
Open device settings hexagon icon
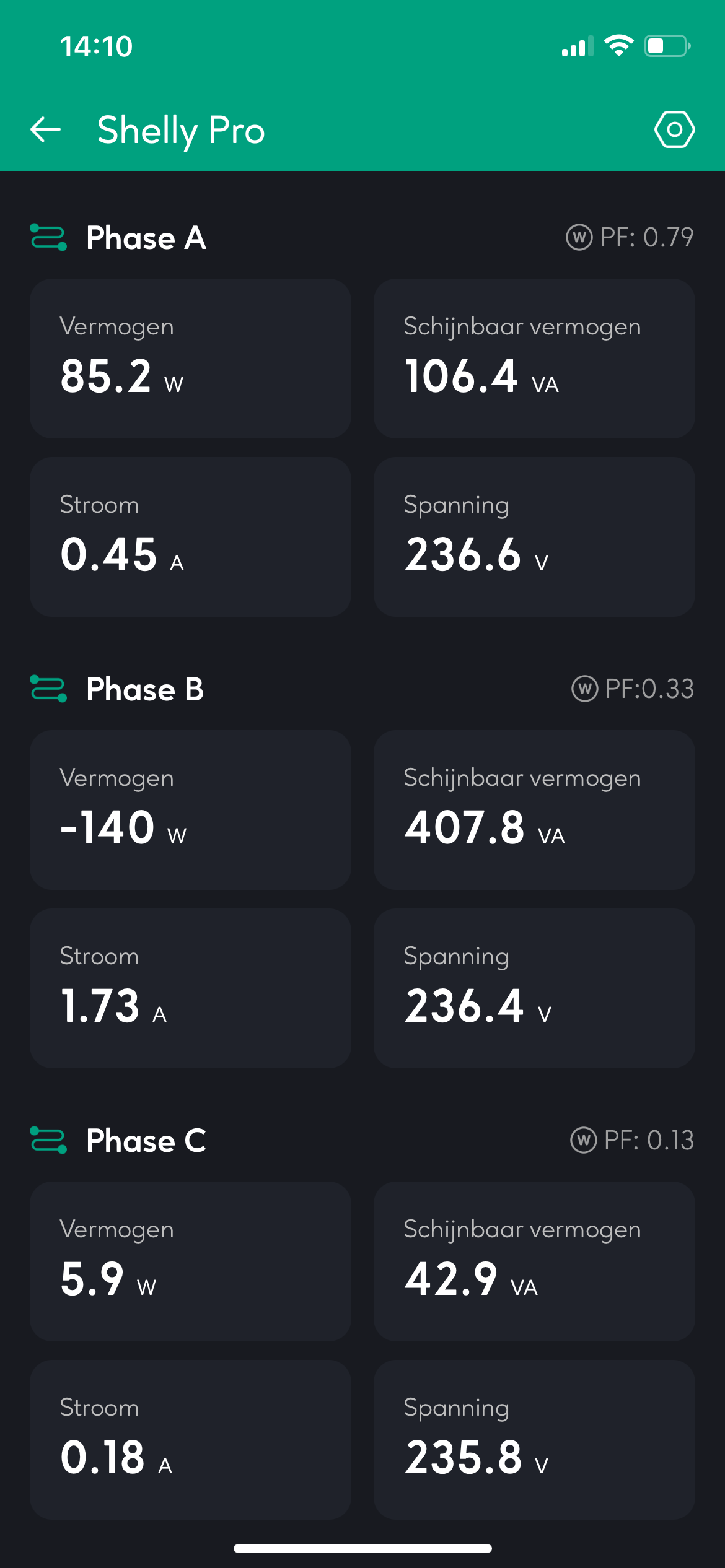pyautogui.click(x=674, y=129)
